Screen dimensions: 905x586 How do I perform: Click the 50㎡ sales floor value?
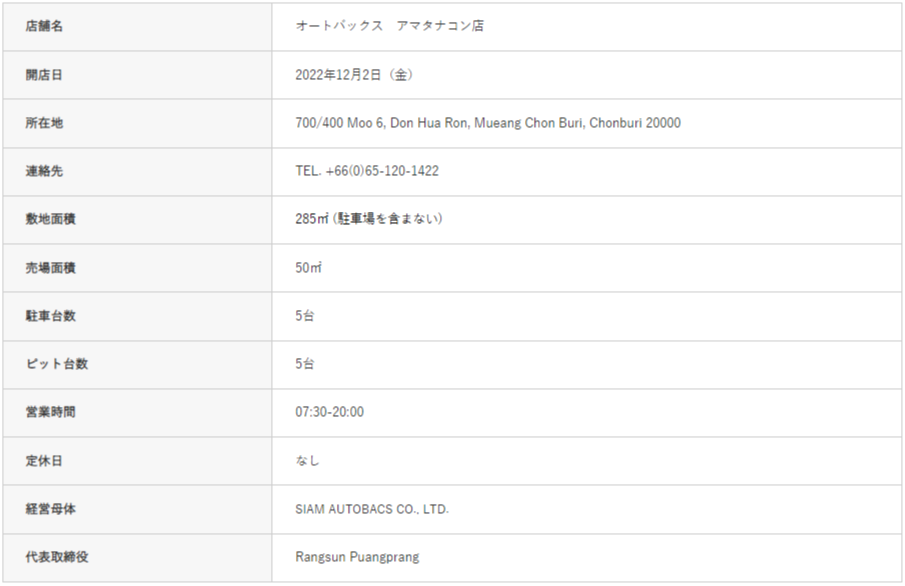click(x=308, y=268)
